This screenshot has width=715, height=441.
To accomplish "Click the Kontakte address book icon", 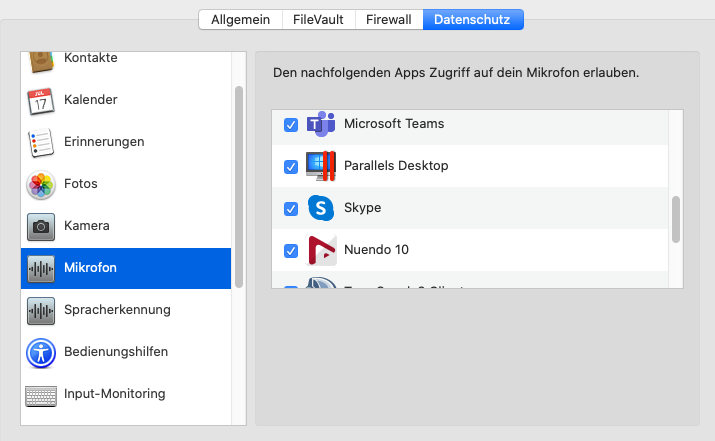I will click(x=41, y=62).
